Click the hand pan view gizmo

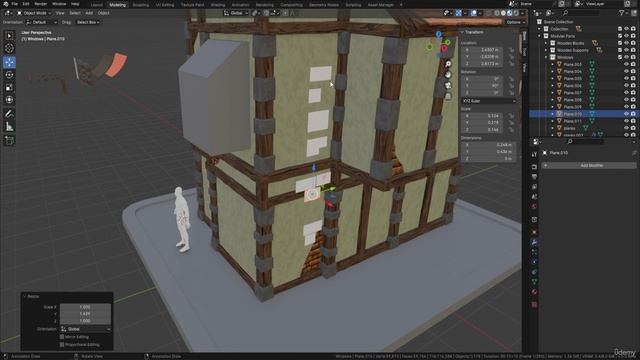(448, 75)
